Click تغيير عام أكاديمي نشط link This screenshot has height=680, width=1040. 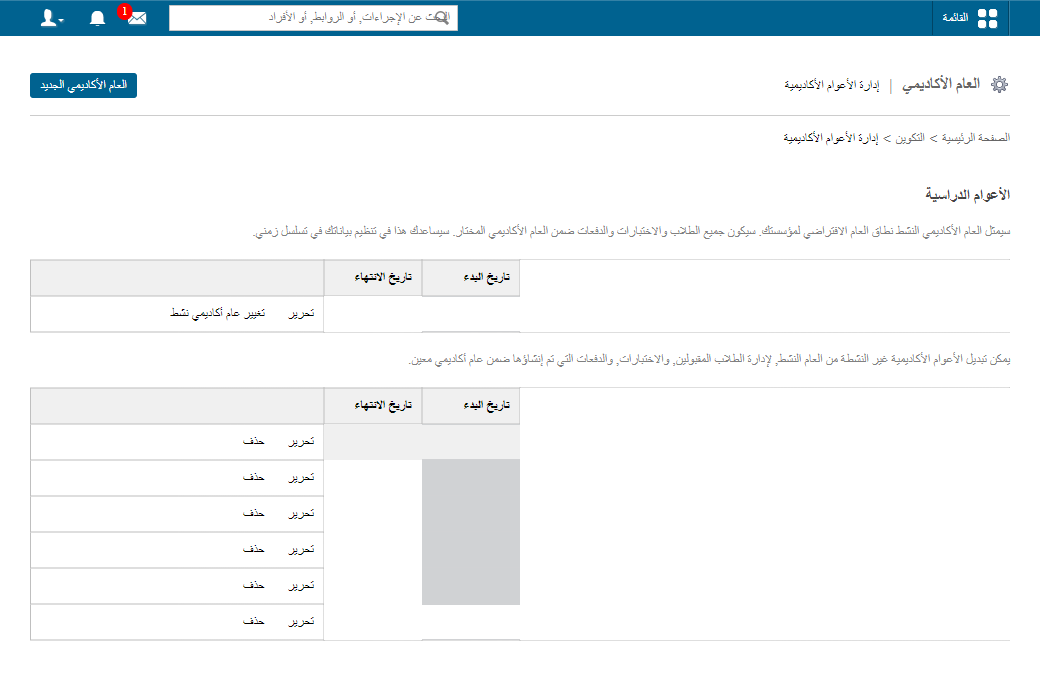[218, 313]
